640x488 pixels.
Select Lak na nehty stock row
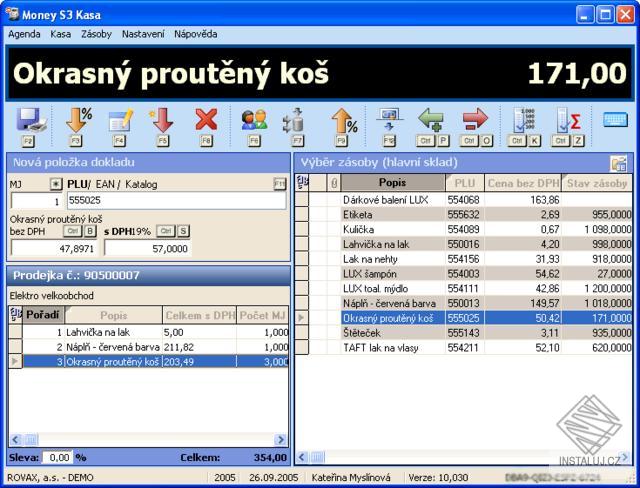(464, 259)
